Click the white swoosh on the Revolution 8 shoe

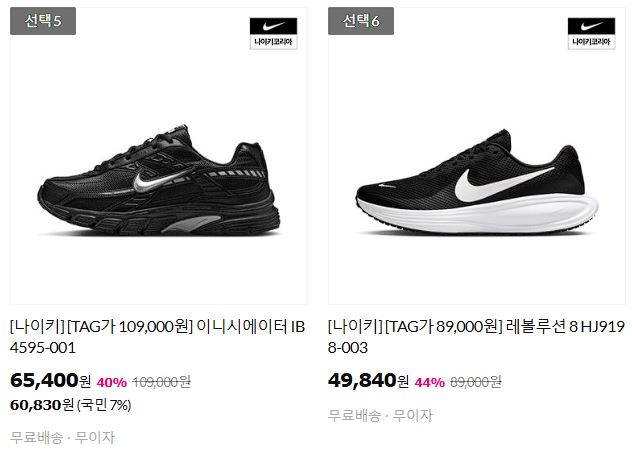pyautogui.click(x=500, y=184)
